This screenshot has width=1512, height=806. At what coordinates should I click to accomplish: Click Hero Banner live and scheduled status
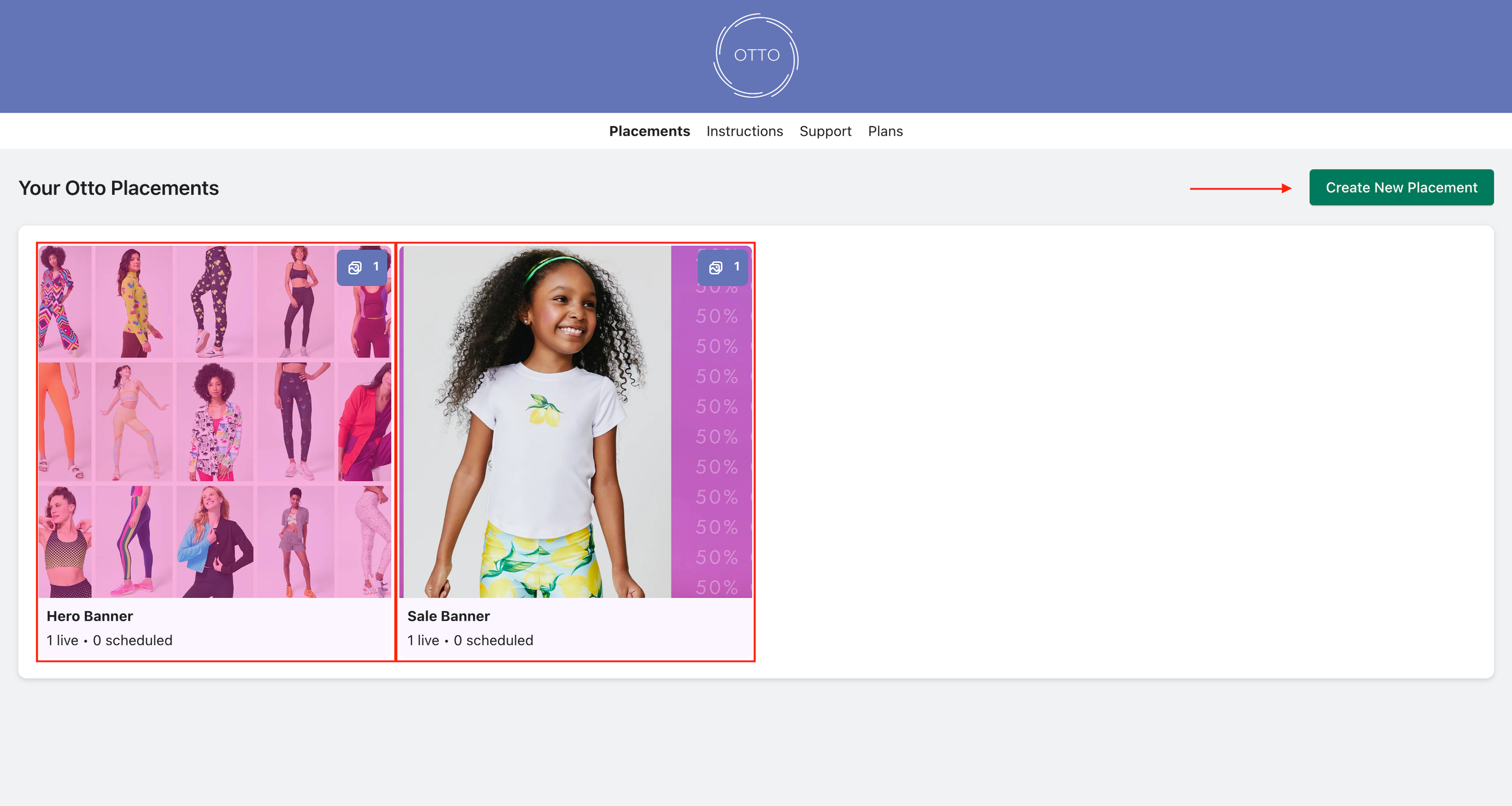point(109,640)
